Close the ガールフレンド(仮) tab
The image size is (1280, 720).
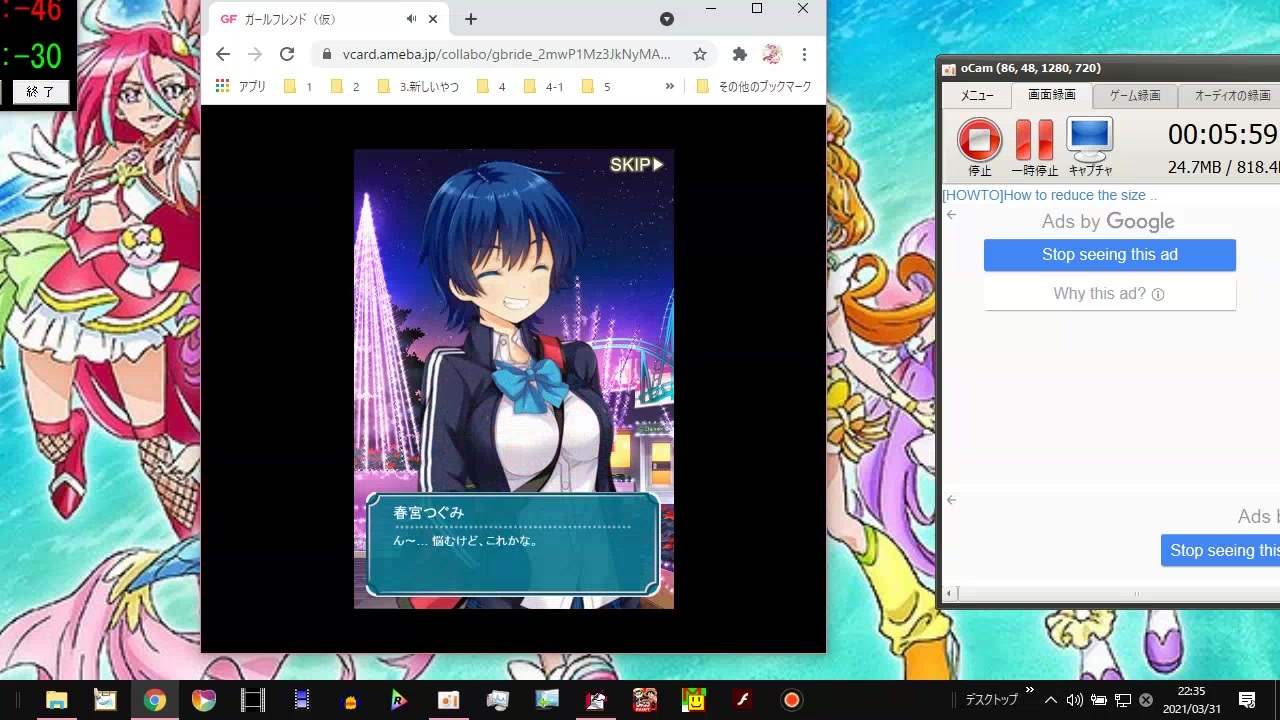tap(433, 19)
